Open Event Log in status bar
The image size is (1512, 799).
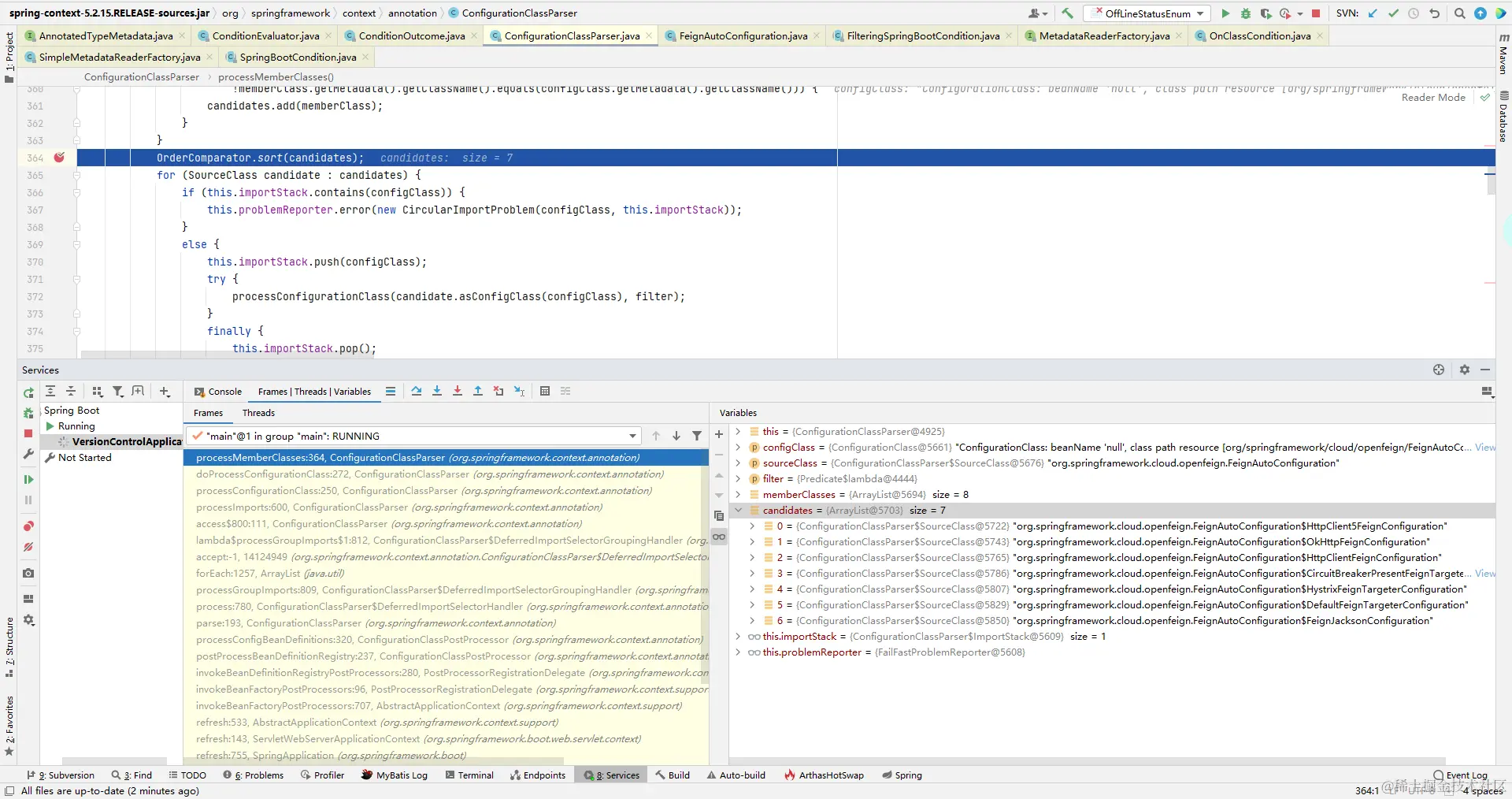click(1460, 775)
